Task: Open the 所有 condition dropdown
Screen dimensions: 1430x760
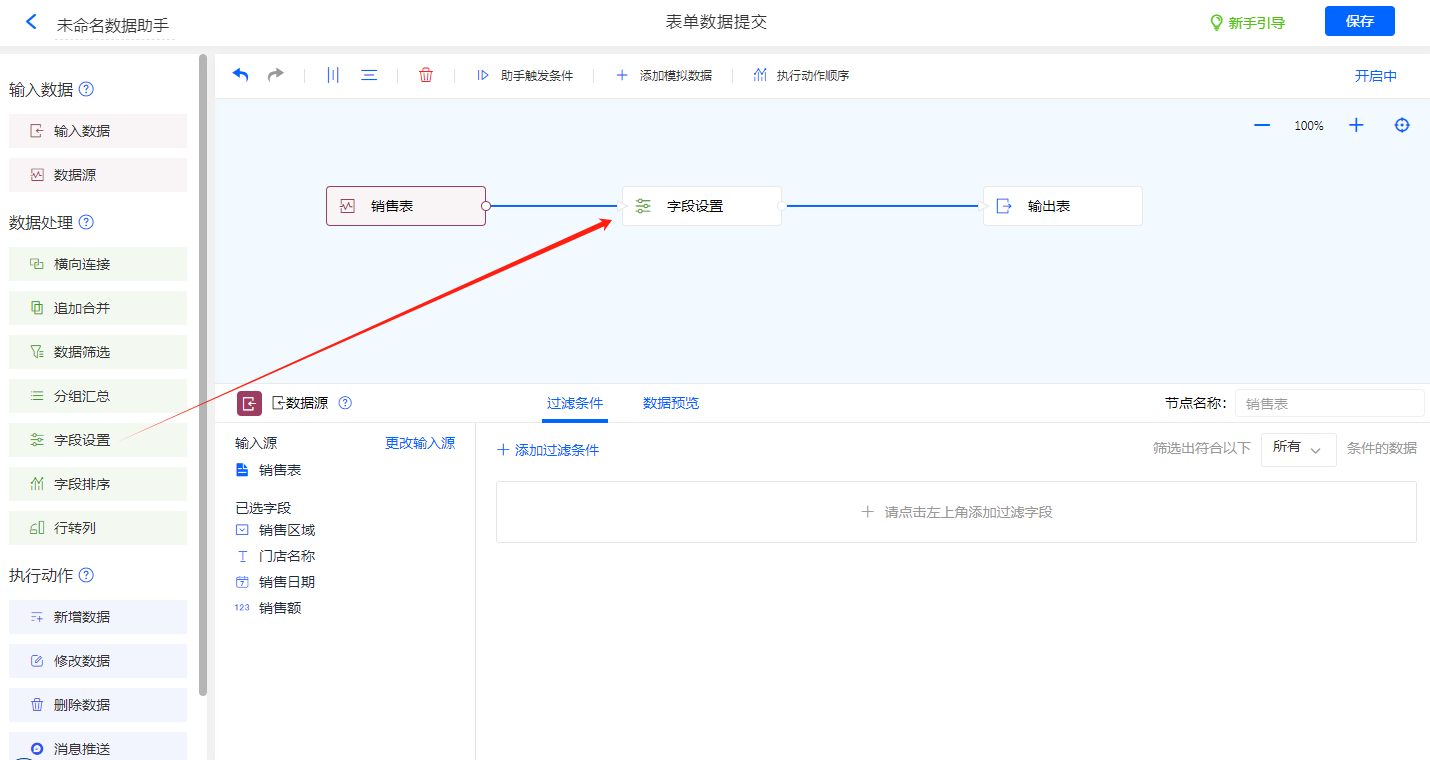Action: click(x=1298, y=448)
